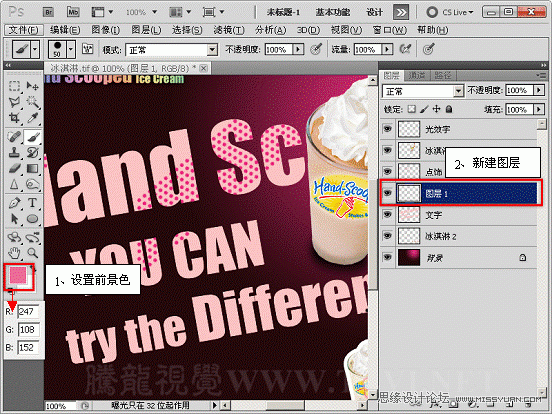Toggle lock all
This screenshot has width=552, height=414.
449,109
